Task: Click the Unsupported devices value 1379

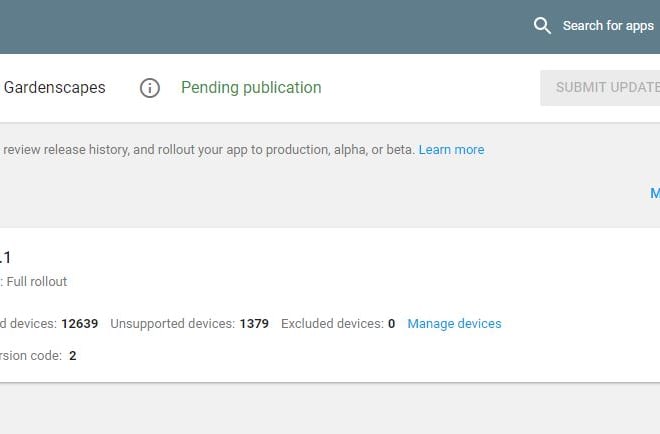Action: [x=254, y=324]
